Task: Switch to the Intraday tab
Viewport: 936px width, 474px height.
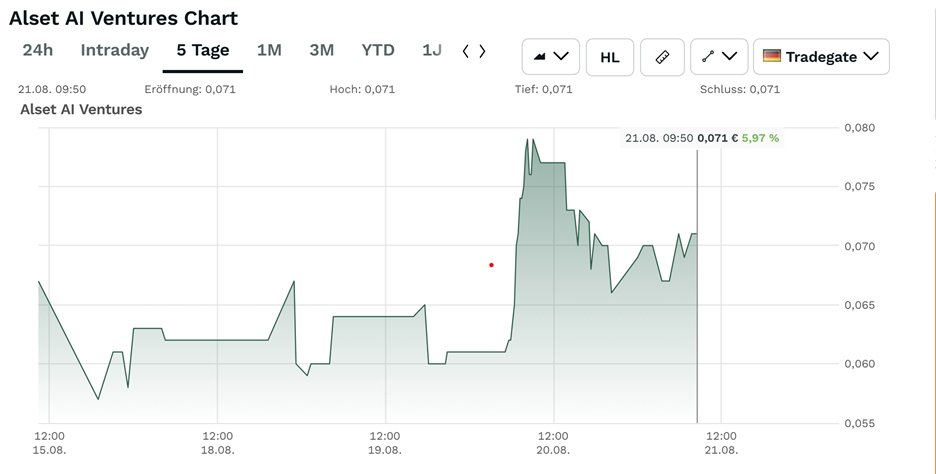Action: (x=114, y=50)
